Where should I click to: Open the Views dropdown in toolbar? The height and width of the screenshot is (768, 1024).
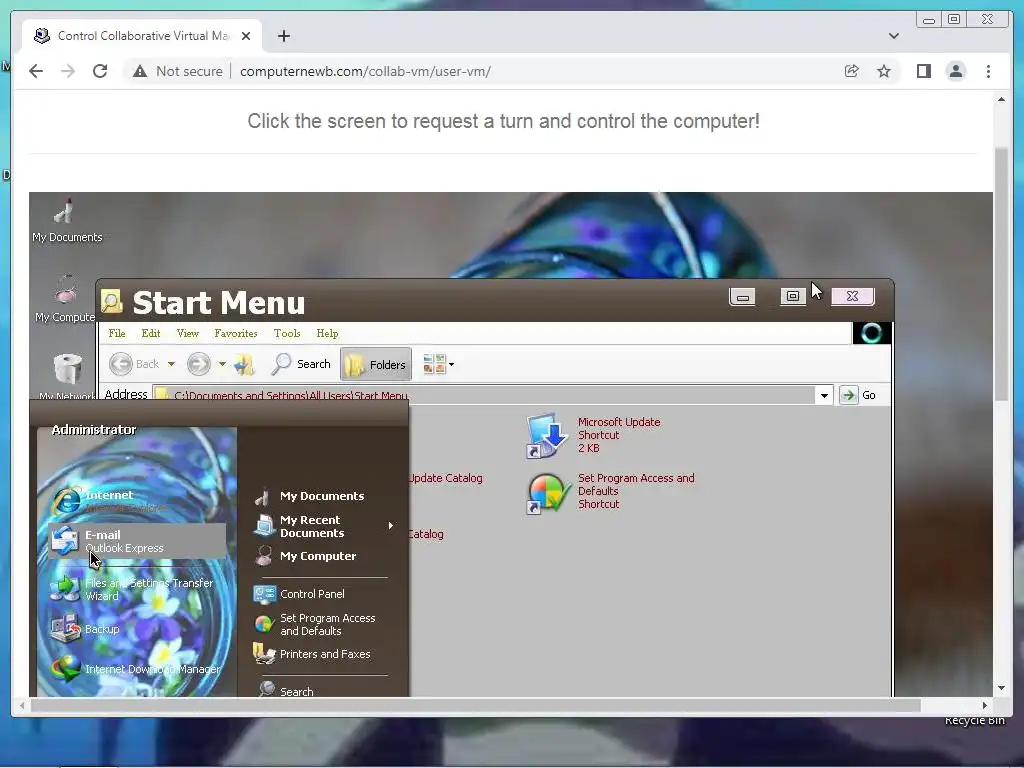(x=438, y=364)
